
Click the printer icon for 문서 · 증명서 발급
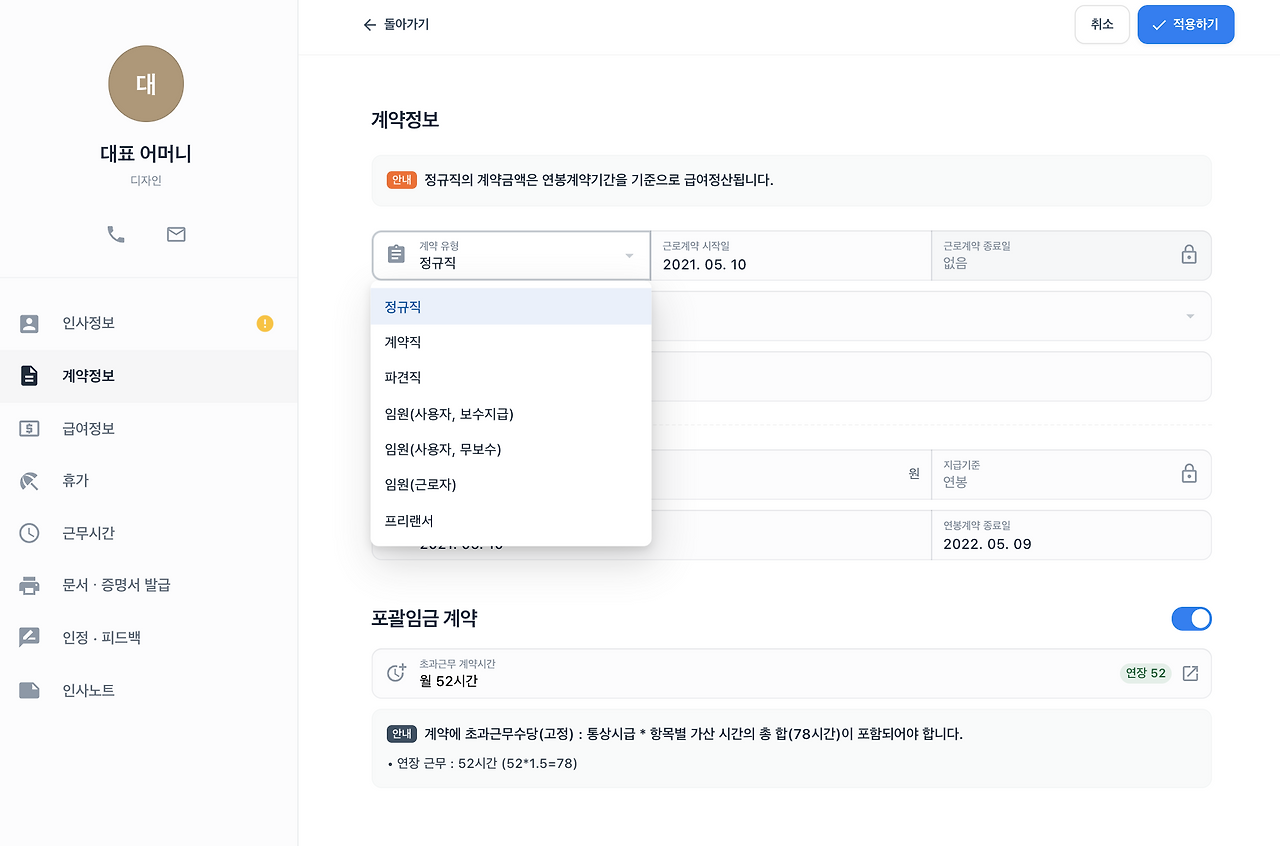[29, 585]
